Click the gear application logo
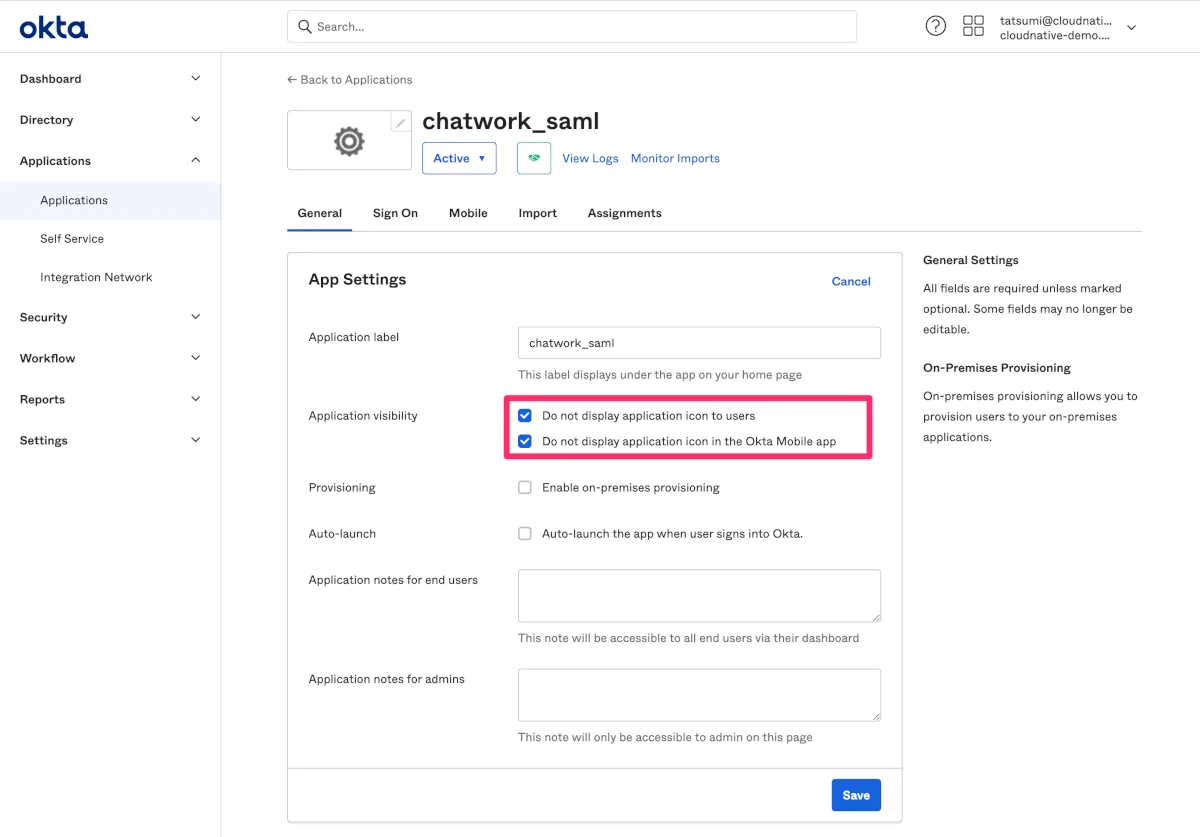1200x837 pixels. point(348,142)
